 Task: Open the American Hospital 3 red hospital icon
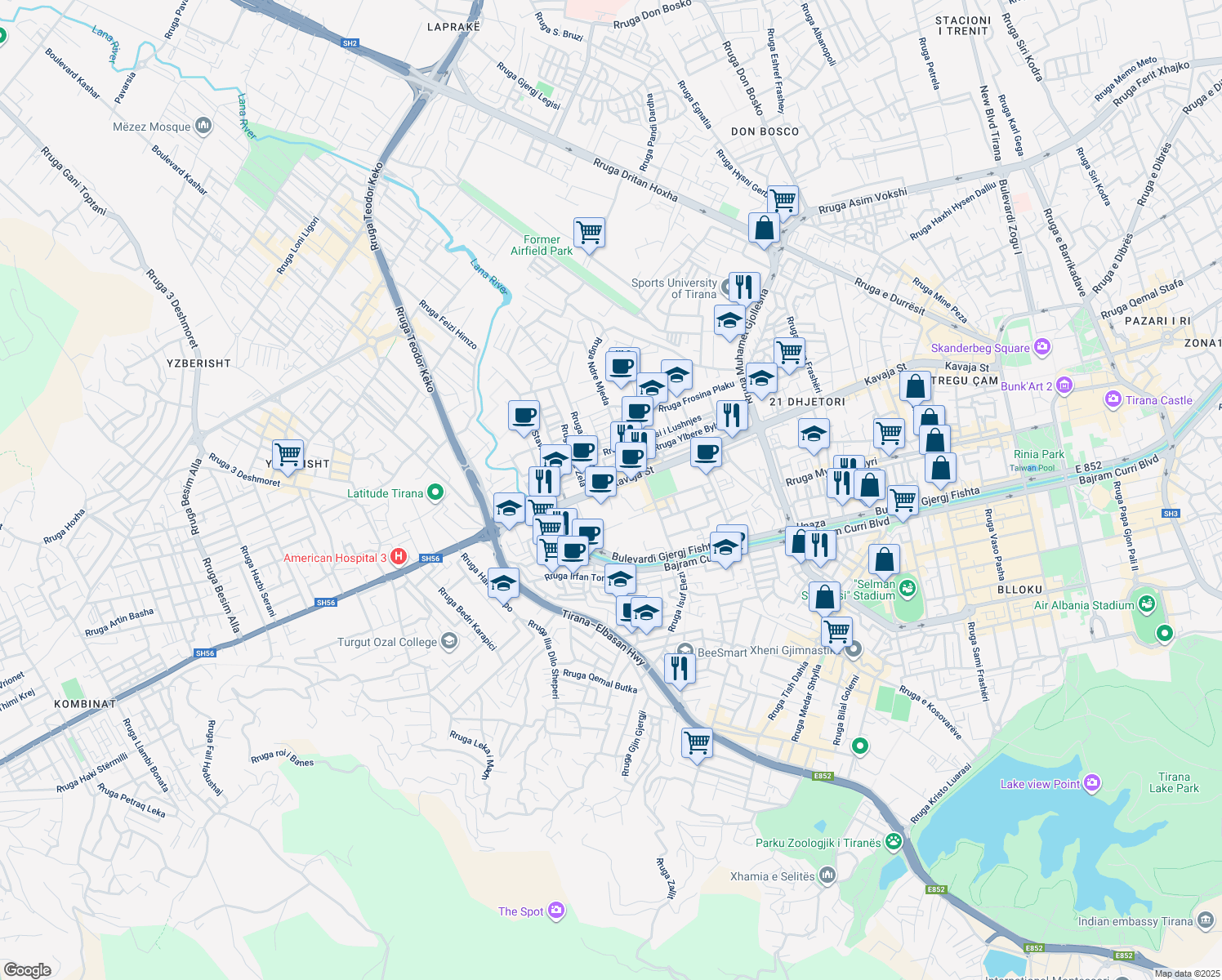399,557
